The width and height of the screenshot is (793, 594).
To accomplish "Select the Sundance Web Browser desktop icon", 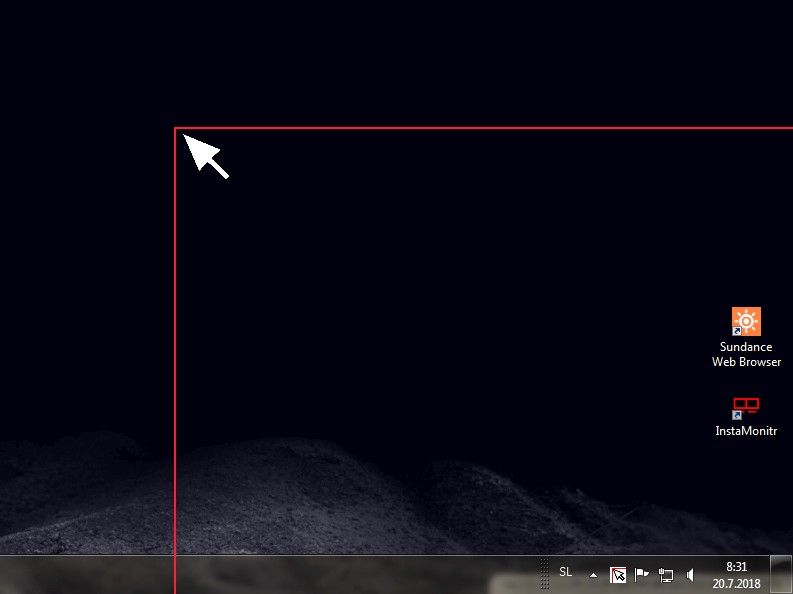I will 746,322.
